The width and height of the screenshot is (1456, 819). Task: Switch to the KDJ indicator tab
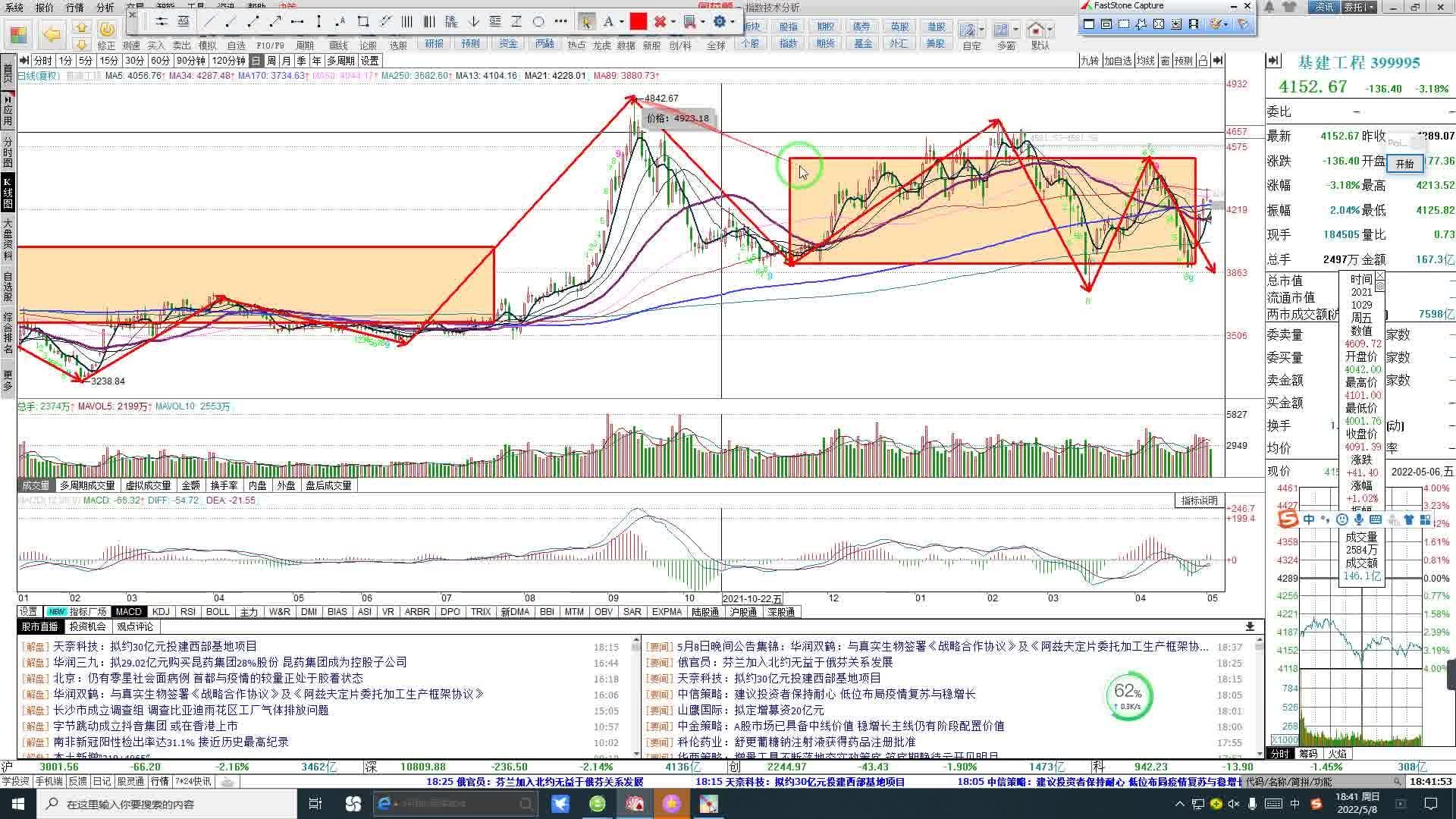(161, 612)
